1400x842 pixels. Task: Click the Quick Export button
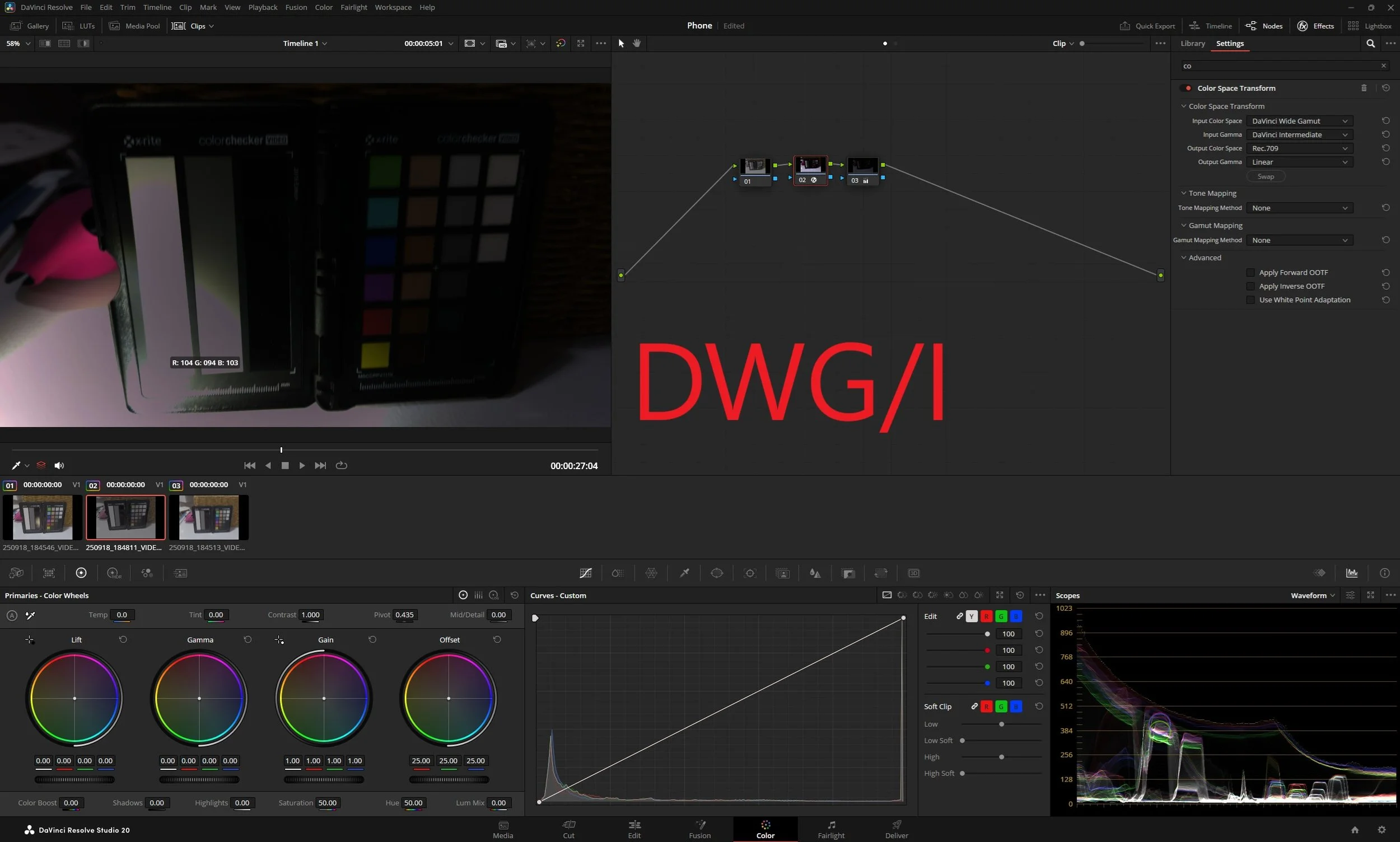(x=1147, y=26)
